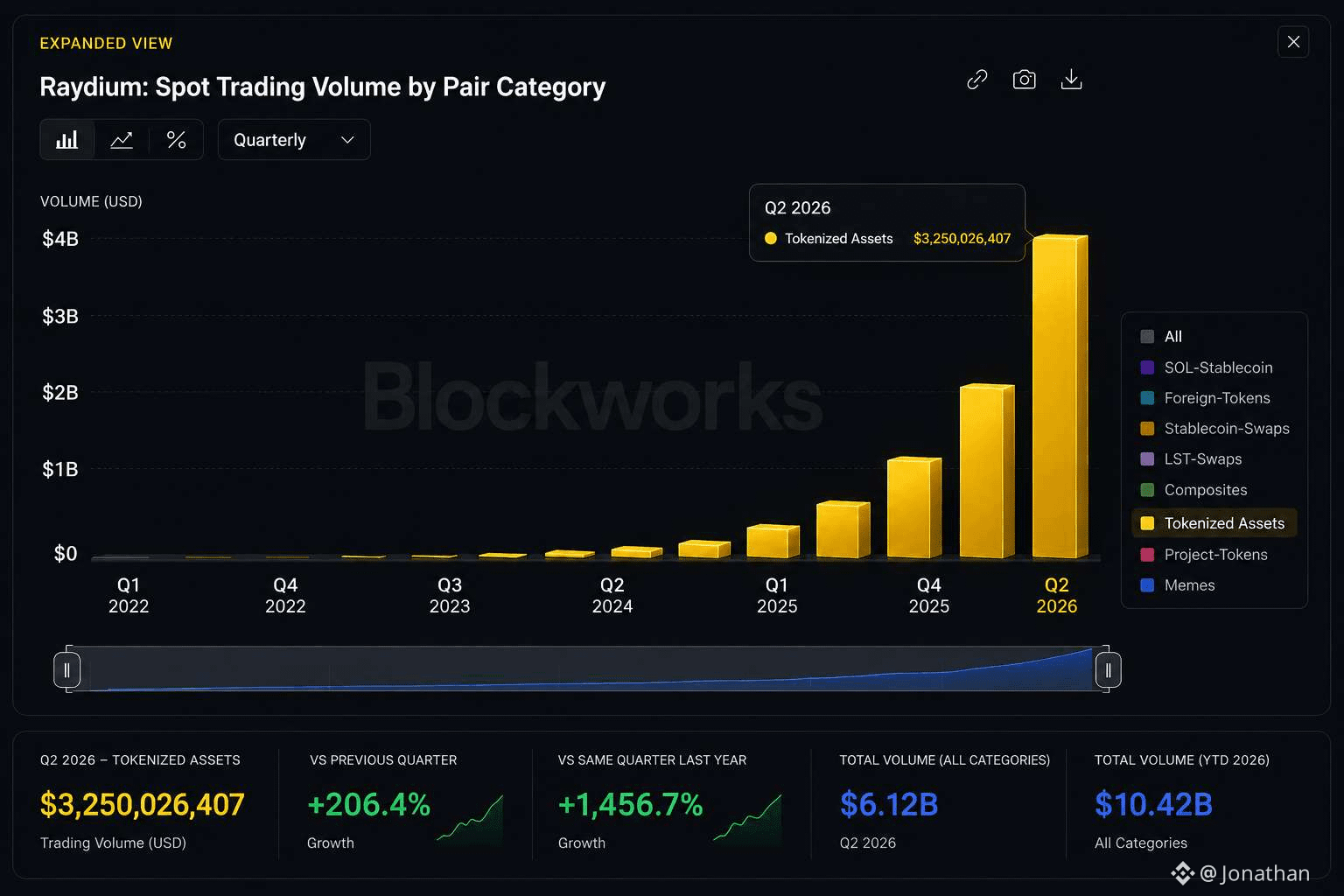
Task: Click the @Jonathan watermark handle
Action: [x=1255, y=873]
